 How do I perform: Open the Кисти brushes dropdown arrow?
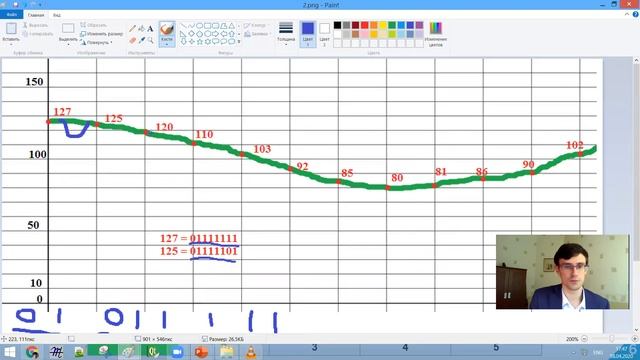pyautogui.click(x=167, y=44)
